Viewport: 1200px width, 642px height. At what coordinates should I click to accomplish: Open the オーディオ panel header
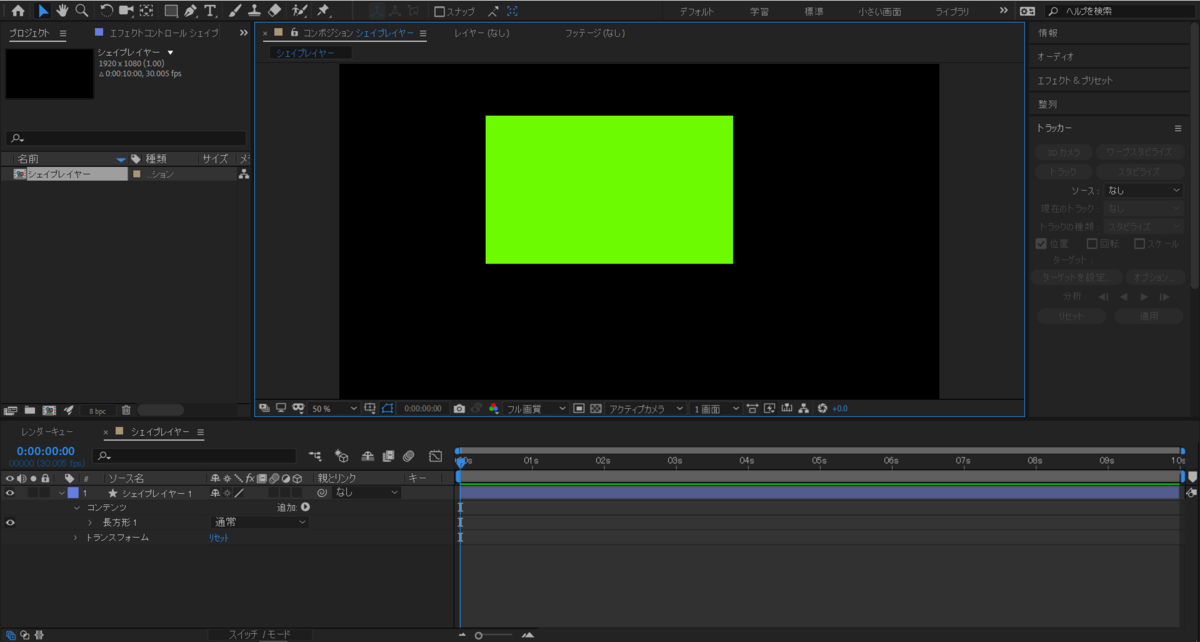pyautogui.click(x=1055, y=57)
